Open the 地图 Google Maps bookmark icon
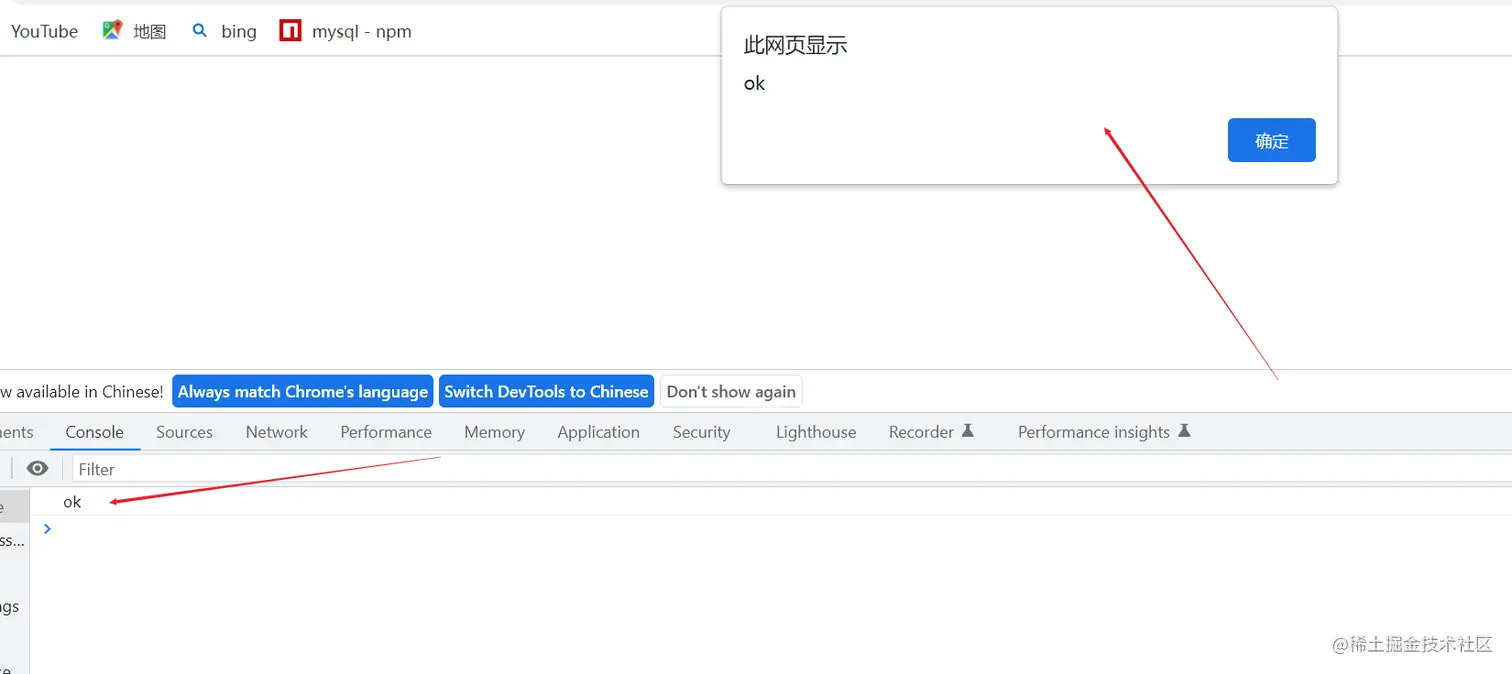 (112, 29)
